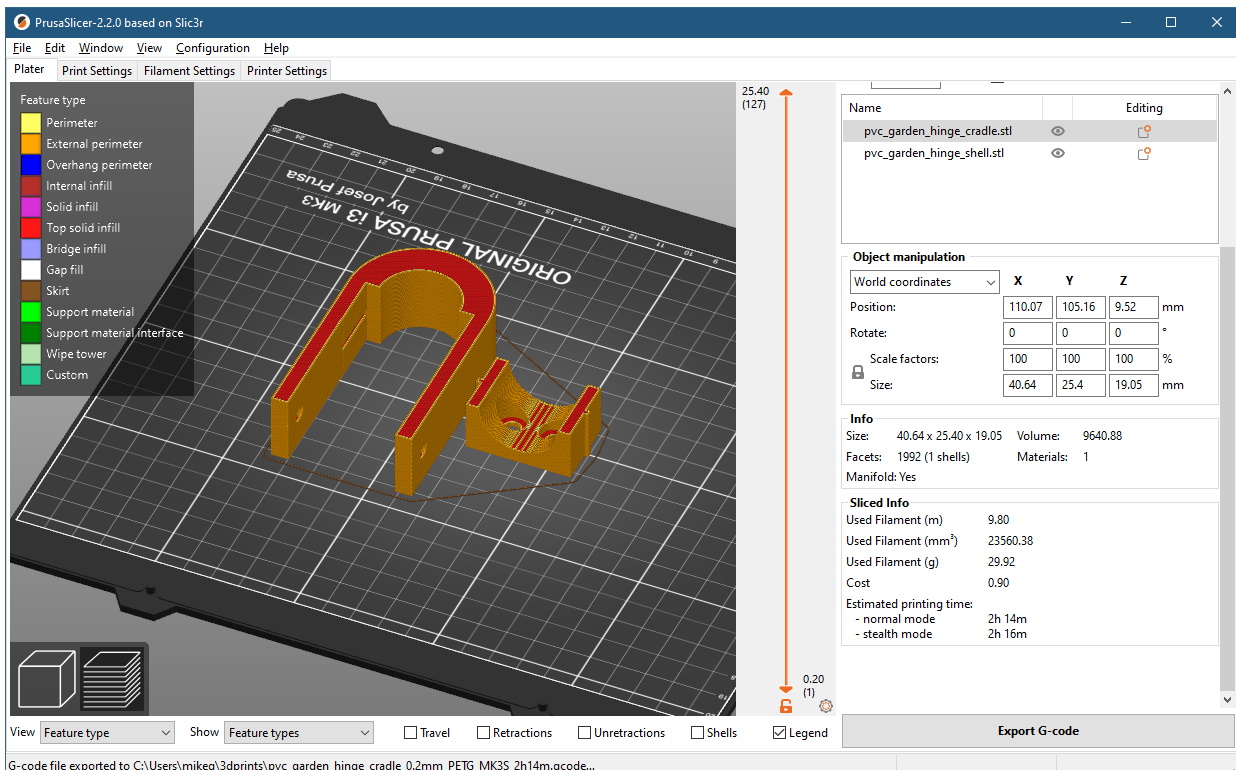Open the Edit menu
This screenshot has width=1236, height=770.
tap(55, 48)
